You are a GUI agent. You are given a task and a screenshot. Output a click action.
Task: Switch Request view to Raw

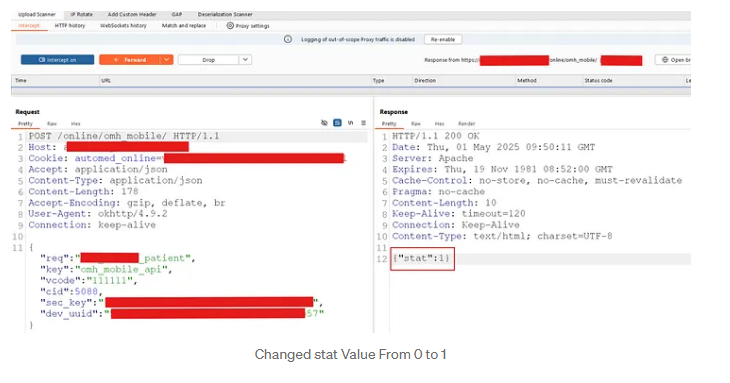tap(52, 124)
